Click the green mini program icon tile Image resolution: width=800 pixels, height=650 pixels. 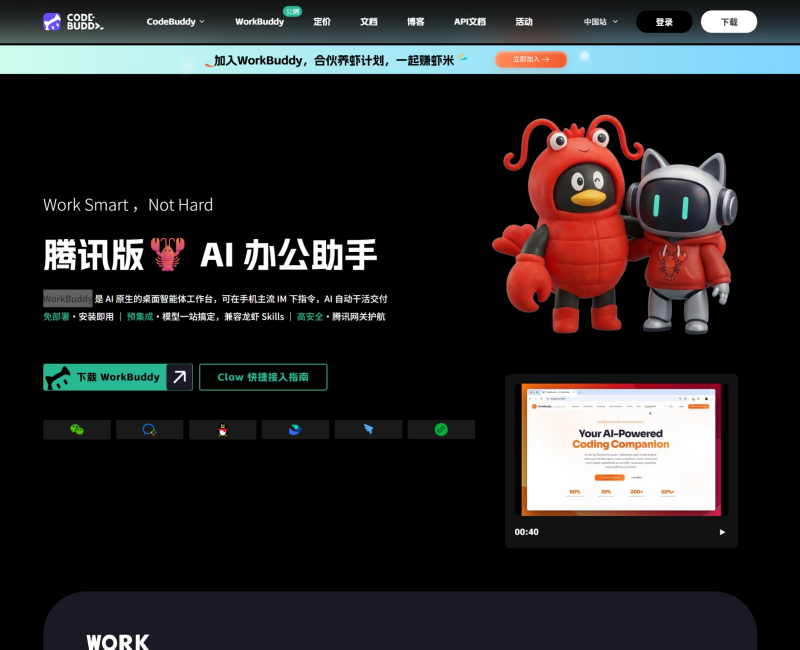click(441, 430)
